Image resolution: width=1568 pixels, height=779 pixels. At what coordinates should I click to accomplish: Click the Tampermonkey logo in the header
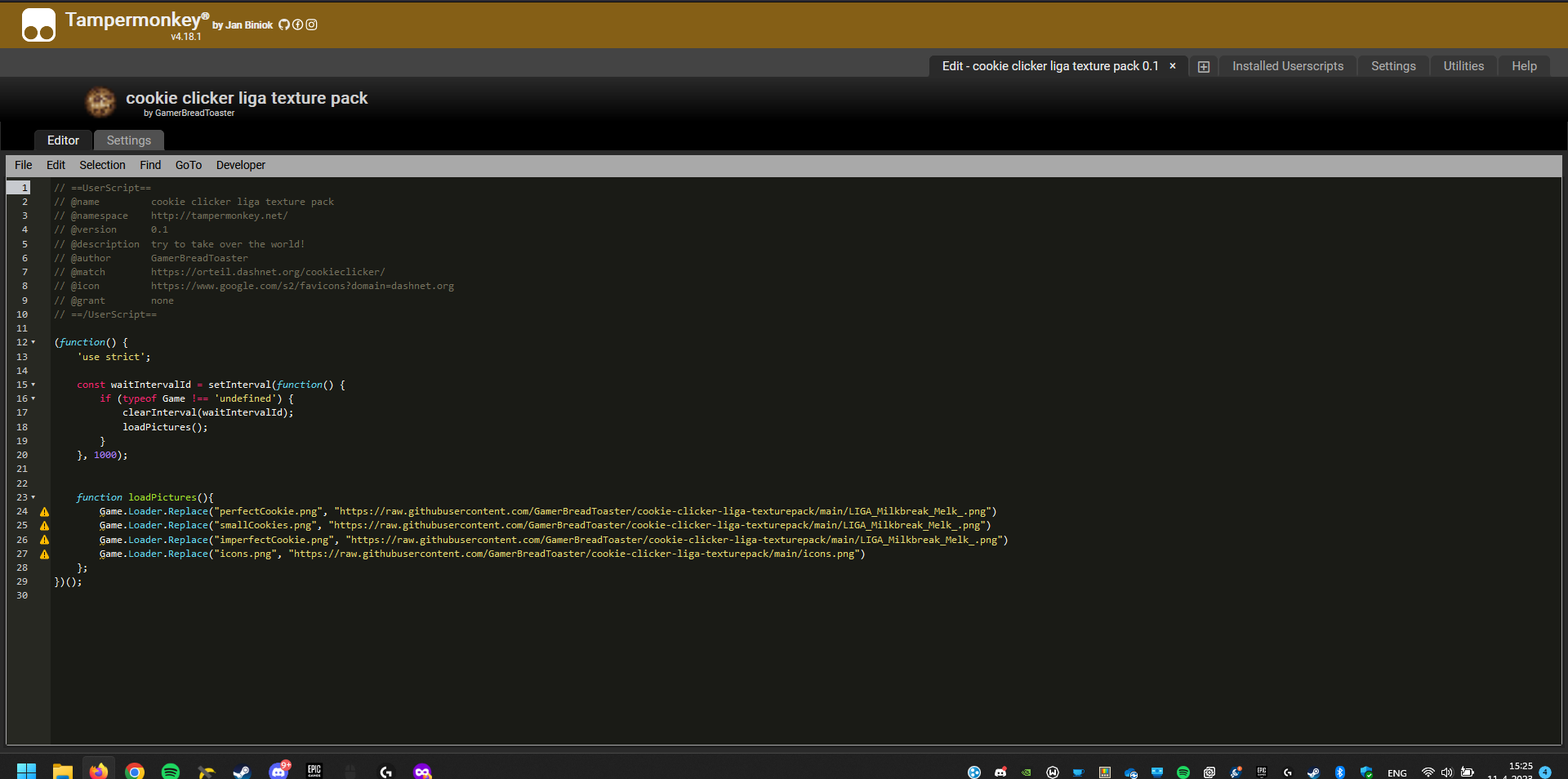pos(38,24)
